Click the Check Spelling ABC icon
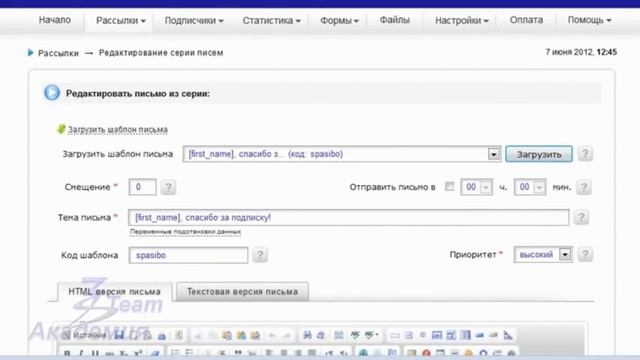The image size is (640, 360). pos(354,336)
